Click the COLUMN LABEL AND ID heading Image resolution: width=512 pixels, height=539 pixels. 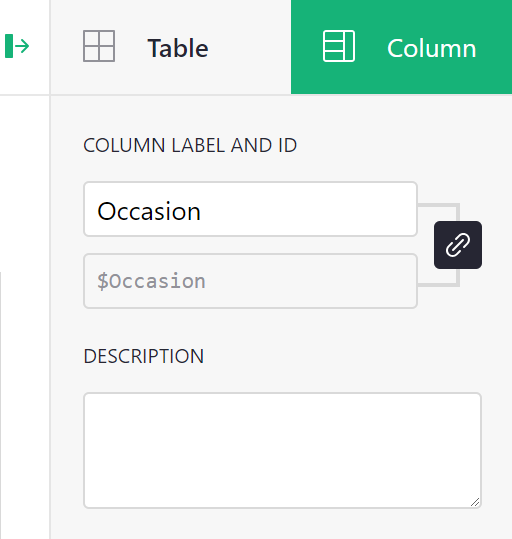[x=190, y=145]
